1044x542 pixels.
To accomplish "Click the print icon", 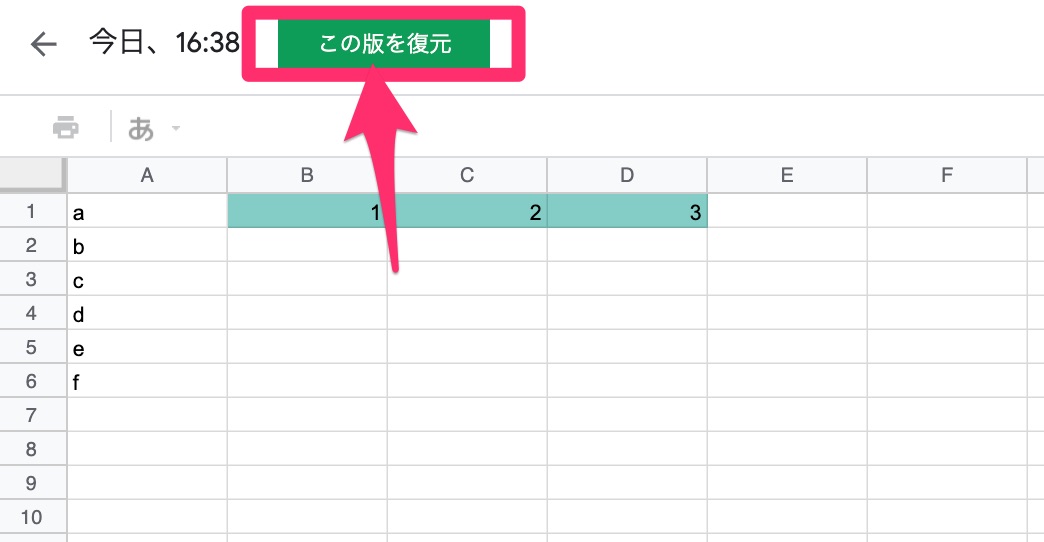I will click(65, 128).
